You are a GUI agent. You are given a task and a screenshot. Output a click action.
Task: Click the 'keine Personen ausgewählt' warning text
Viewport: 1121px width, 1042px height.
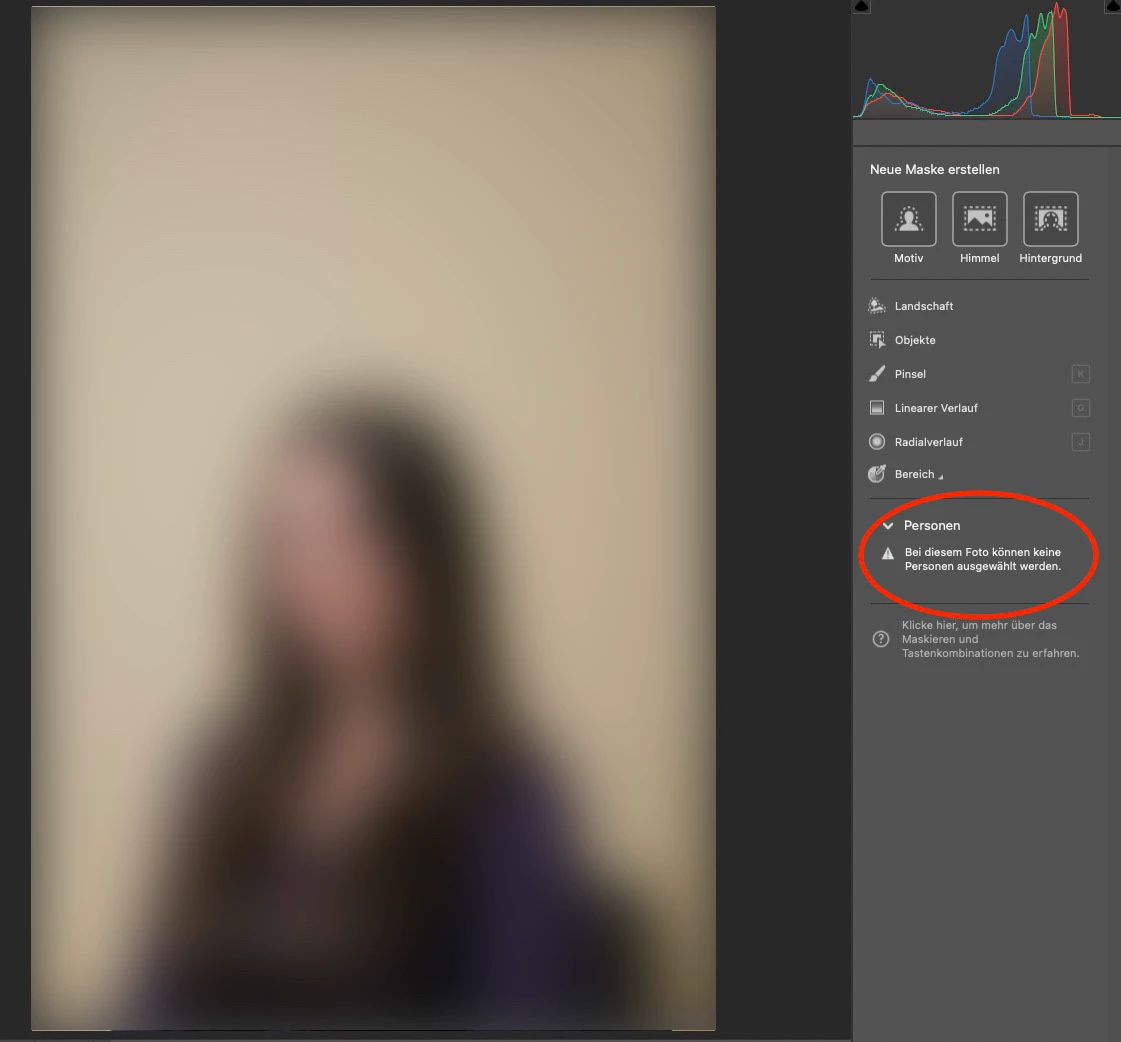982,559
